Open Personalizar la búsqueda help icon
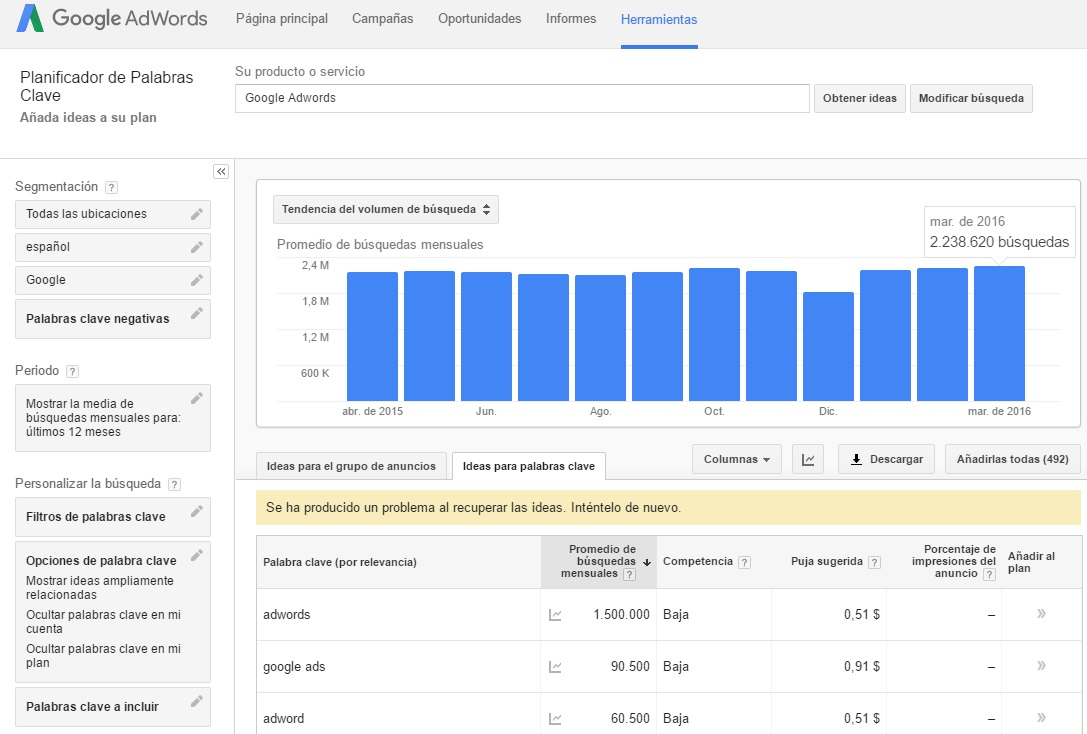The image size is (1087, 734). point(175,484)
